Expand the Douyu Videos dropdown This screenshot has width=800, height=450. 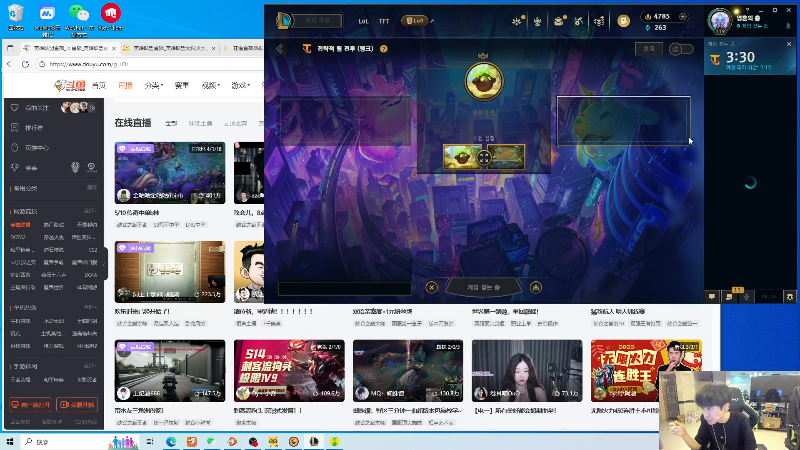211,85
